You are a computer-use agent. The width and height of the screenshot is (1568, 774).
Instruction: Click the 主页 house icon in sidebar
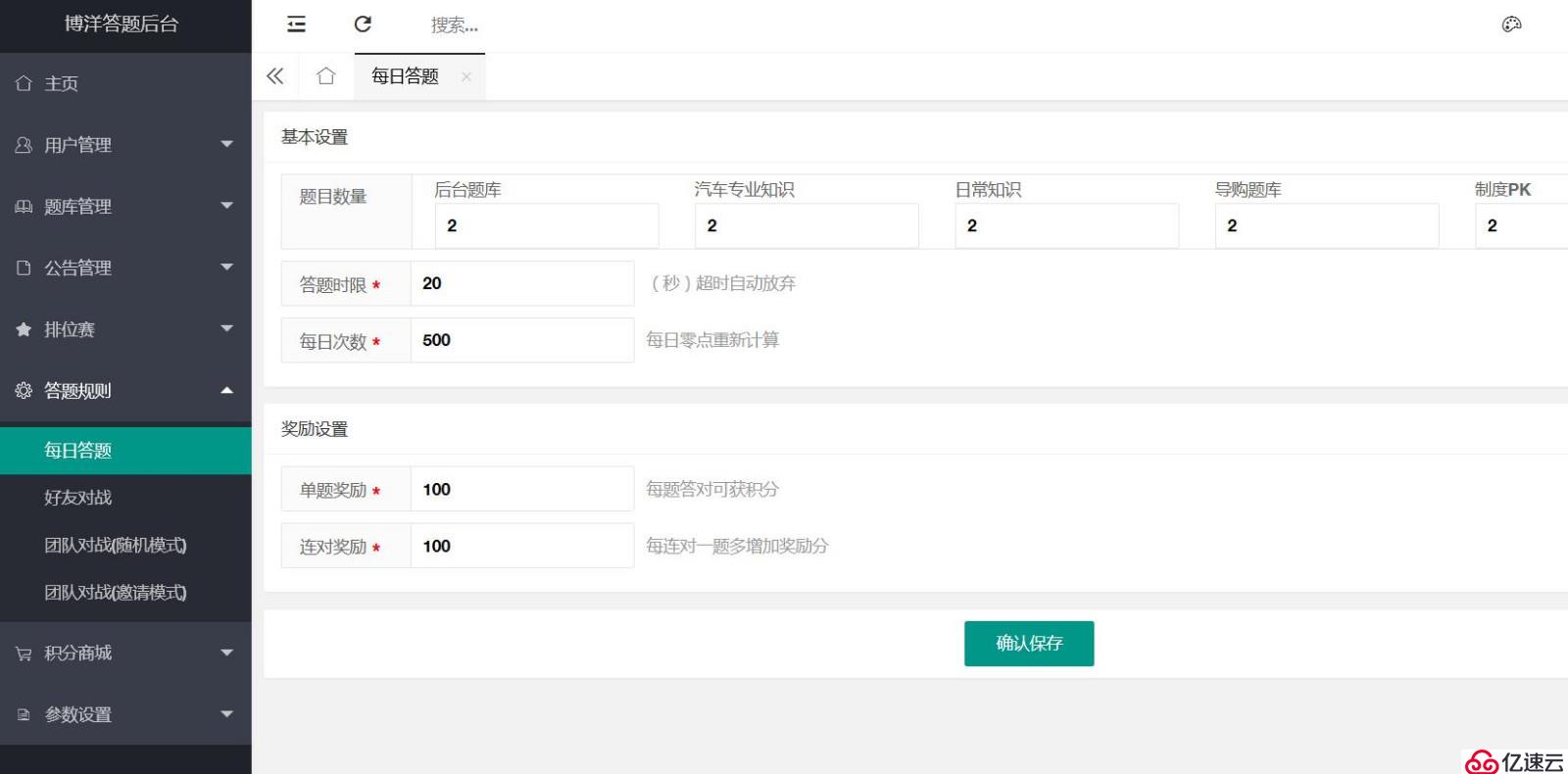[x=24, y=84]
